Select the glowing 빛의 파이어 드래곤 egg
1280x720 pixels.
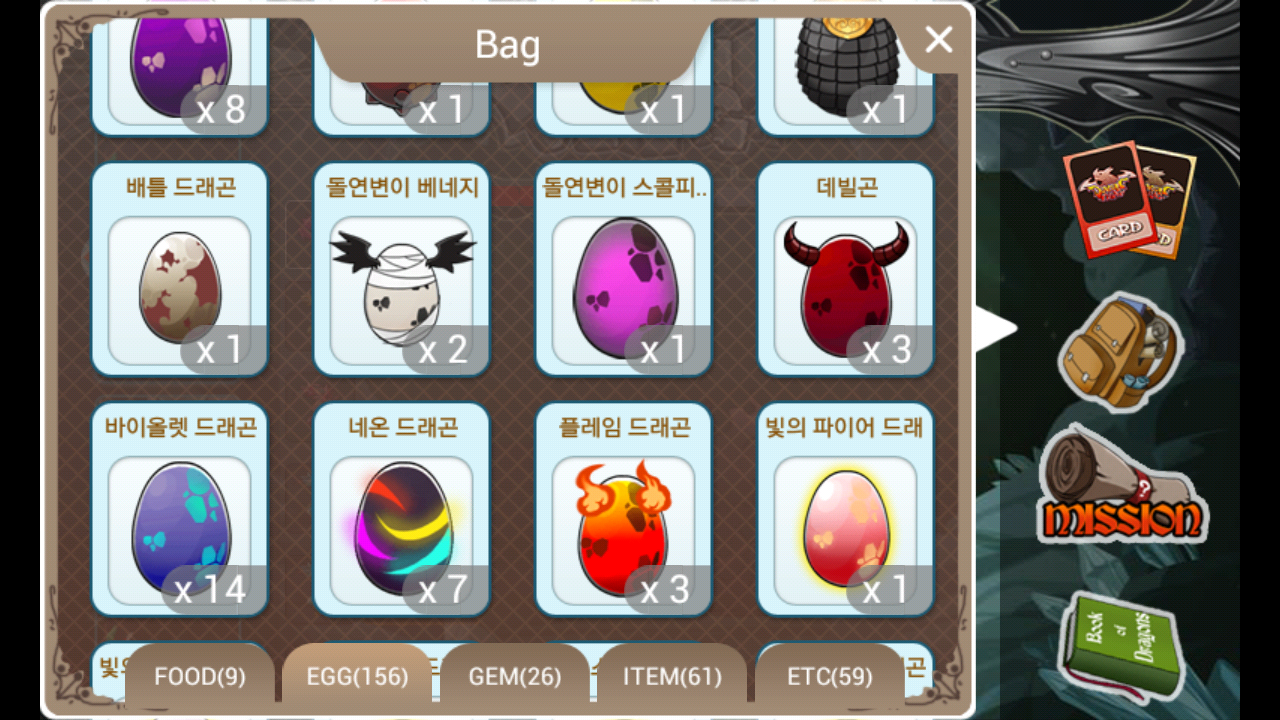[x=845, y=509]
